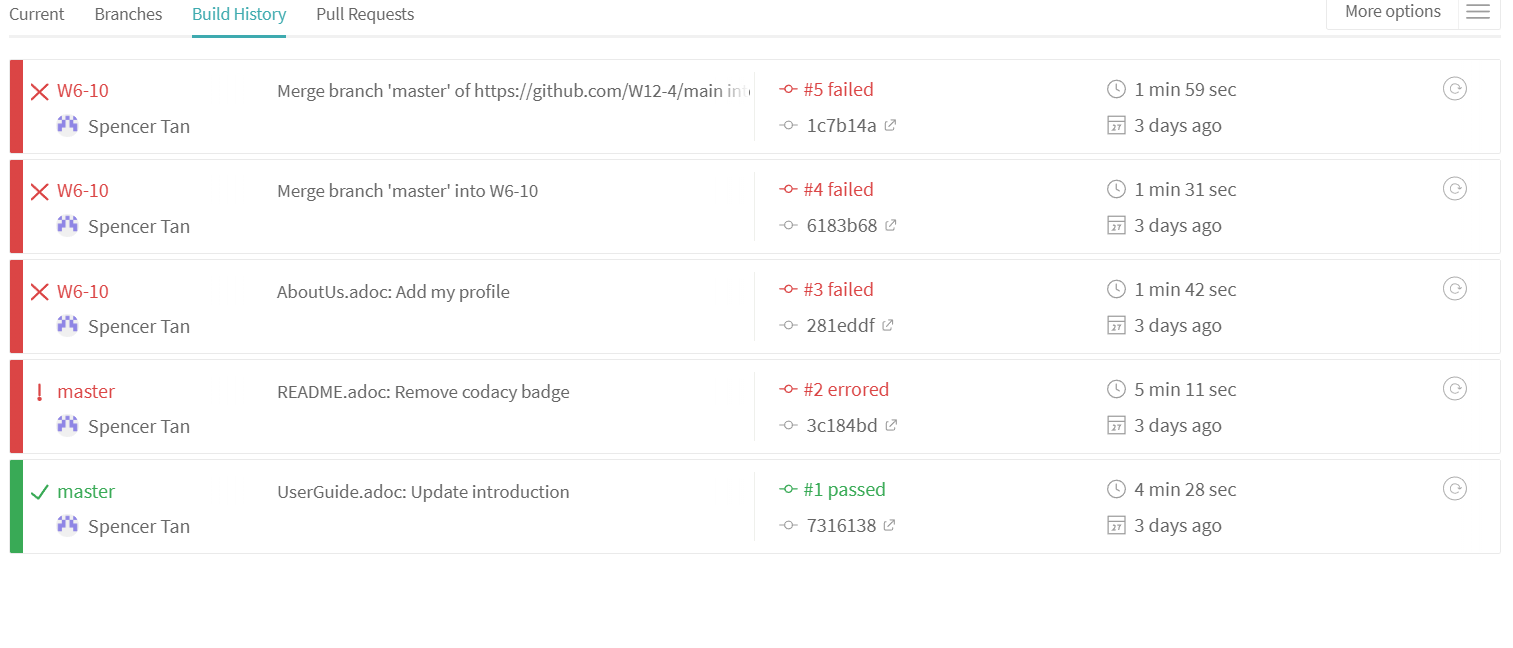This screenshot has width=1513, height=648.
Task: Click commit hash 3c184bd of the errored build
Action: point(842,425)
